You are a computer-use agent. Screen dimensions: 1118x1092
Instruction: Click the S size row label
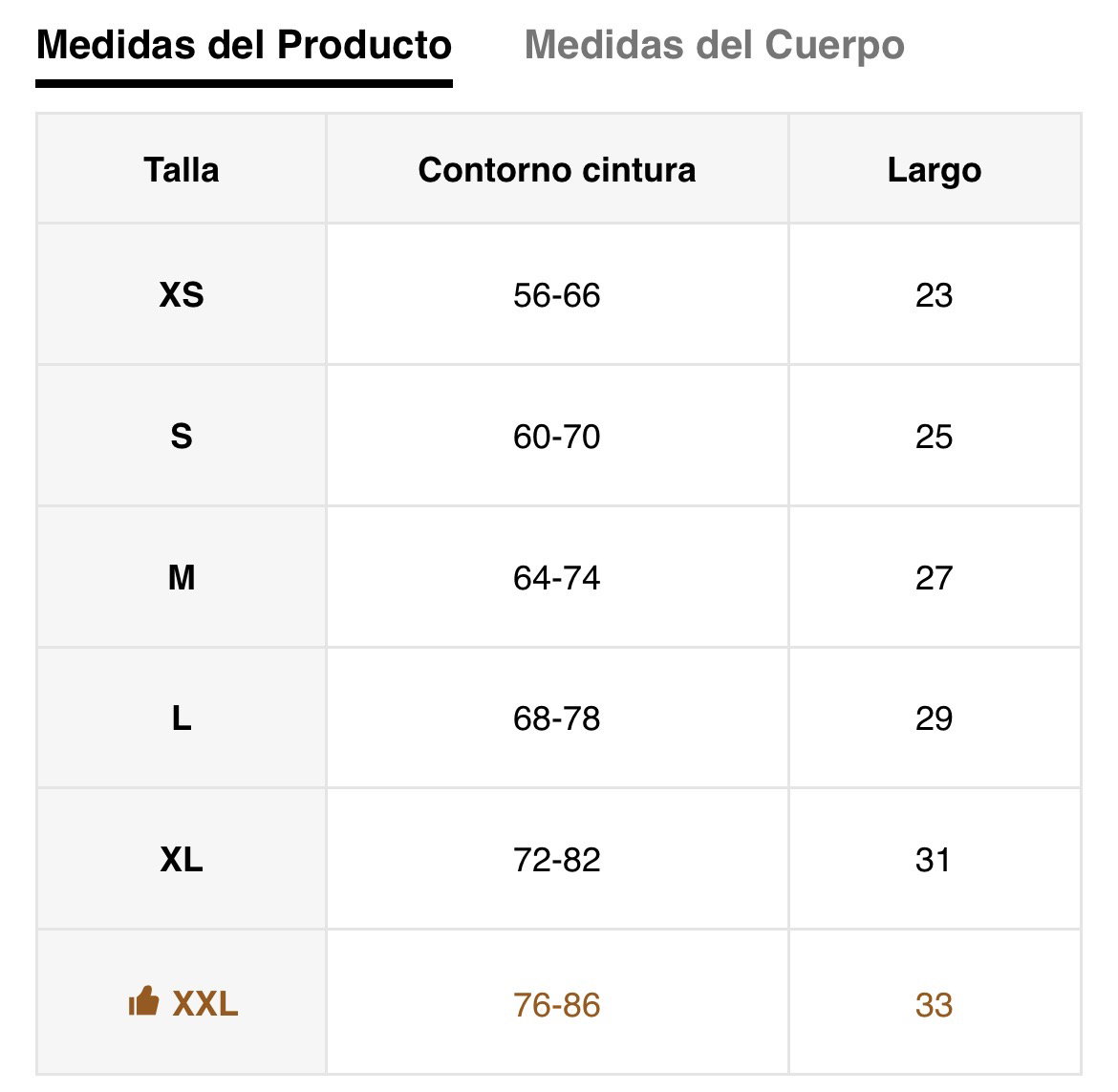point(182,437)
